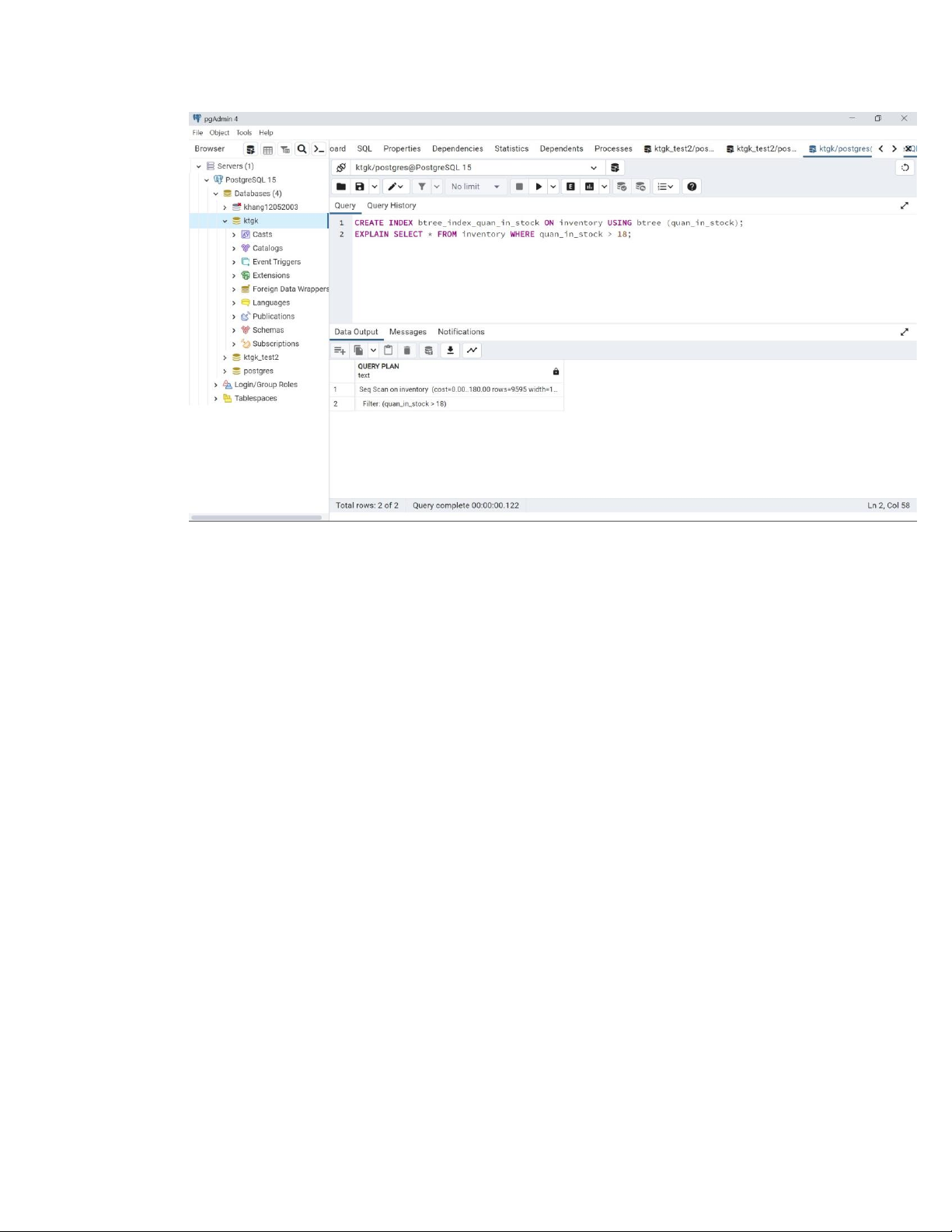Open the Properties tab
This screenshot has height=1232, width=952.
click(x=402, y=148)
